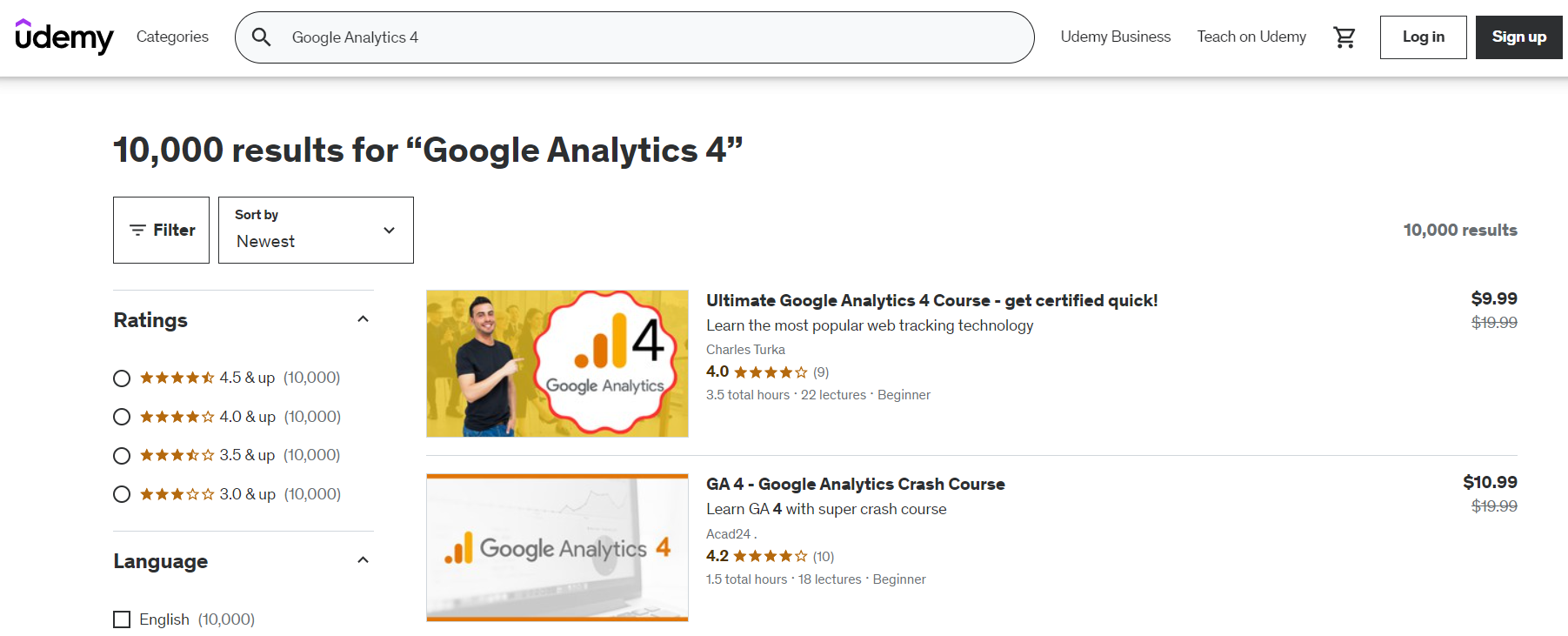This screenshot has height=636, width=1568.
Task: Click the search magnifying glass icon
Action: (261, 37)
